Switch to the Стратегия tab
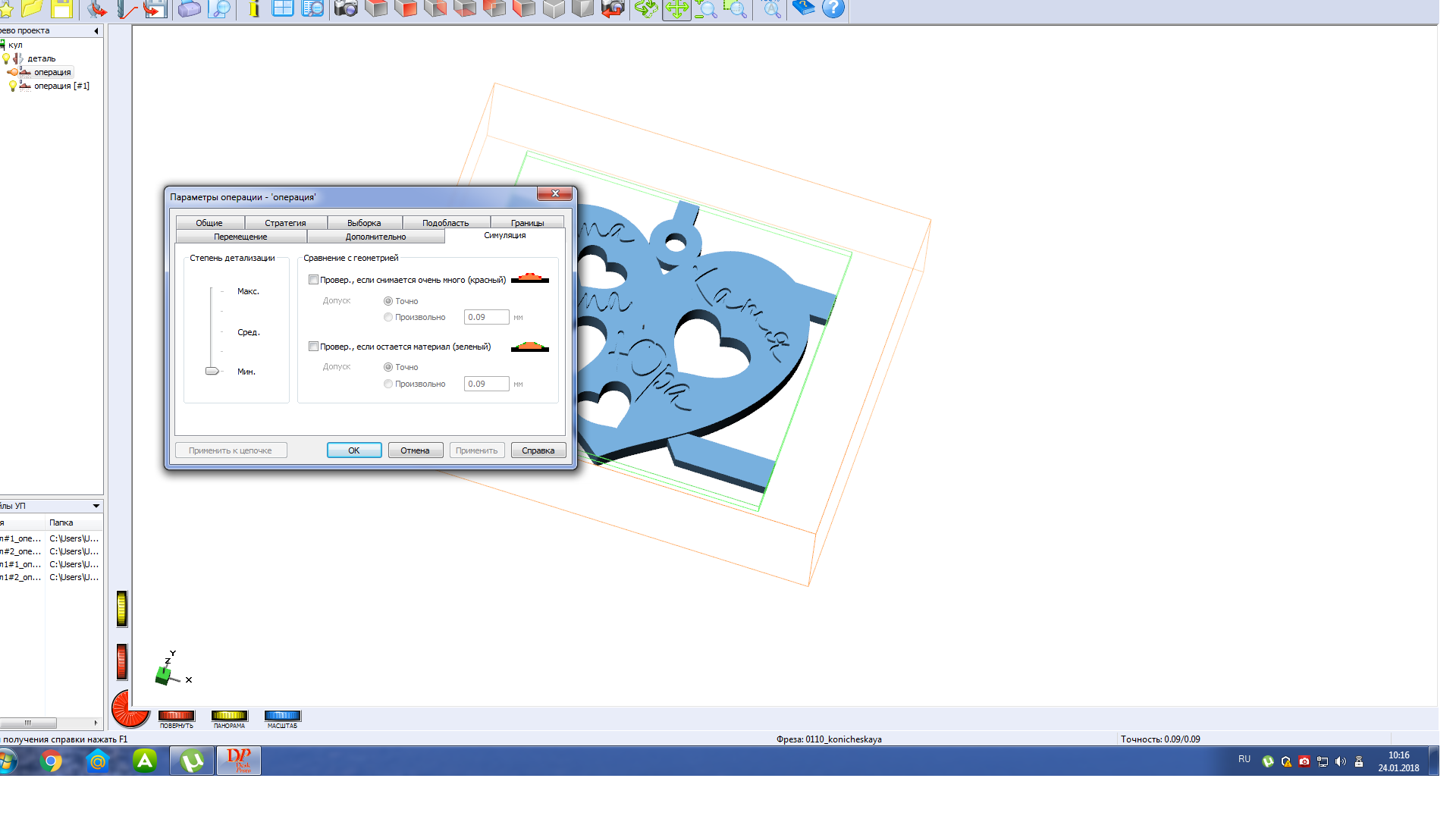This screenshot has height=819, width=1456. [x=285, y=223]
